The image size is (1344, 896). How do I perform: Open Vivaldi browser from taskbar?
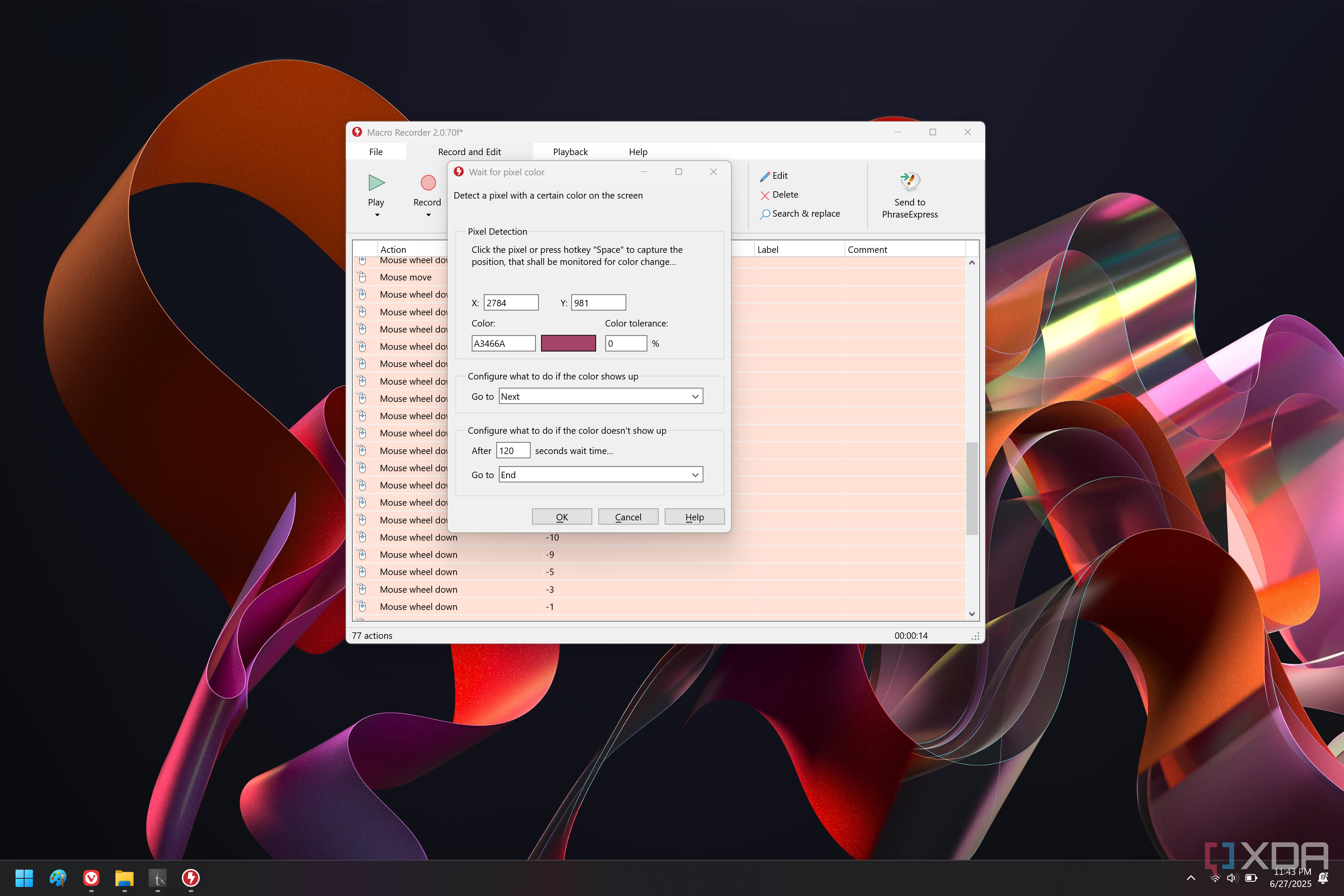click(x=91, y=878)
